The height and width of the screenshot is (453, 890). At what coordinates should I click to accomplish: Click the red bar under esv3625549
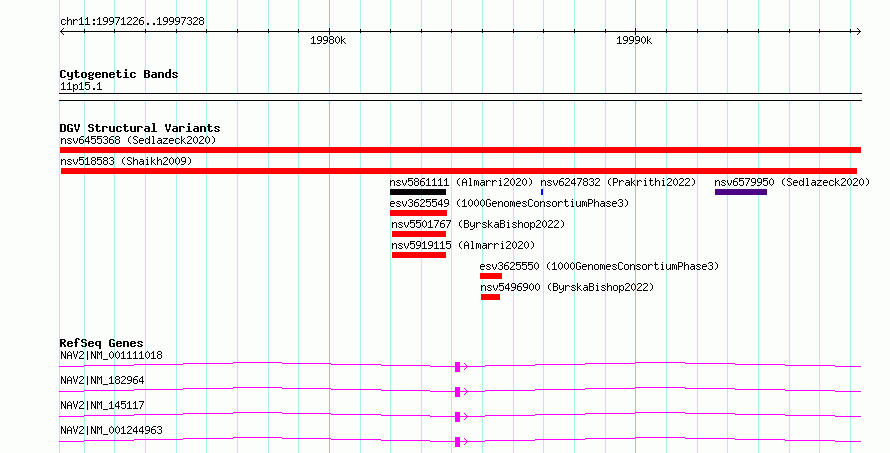418,213
